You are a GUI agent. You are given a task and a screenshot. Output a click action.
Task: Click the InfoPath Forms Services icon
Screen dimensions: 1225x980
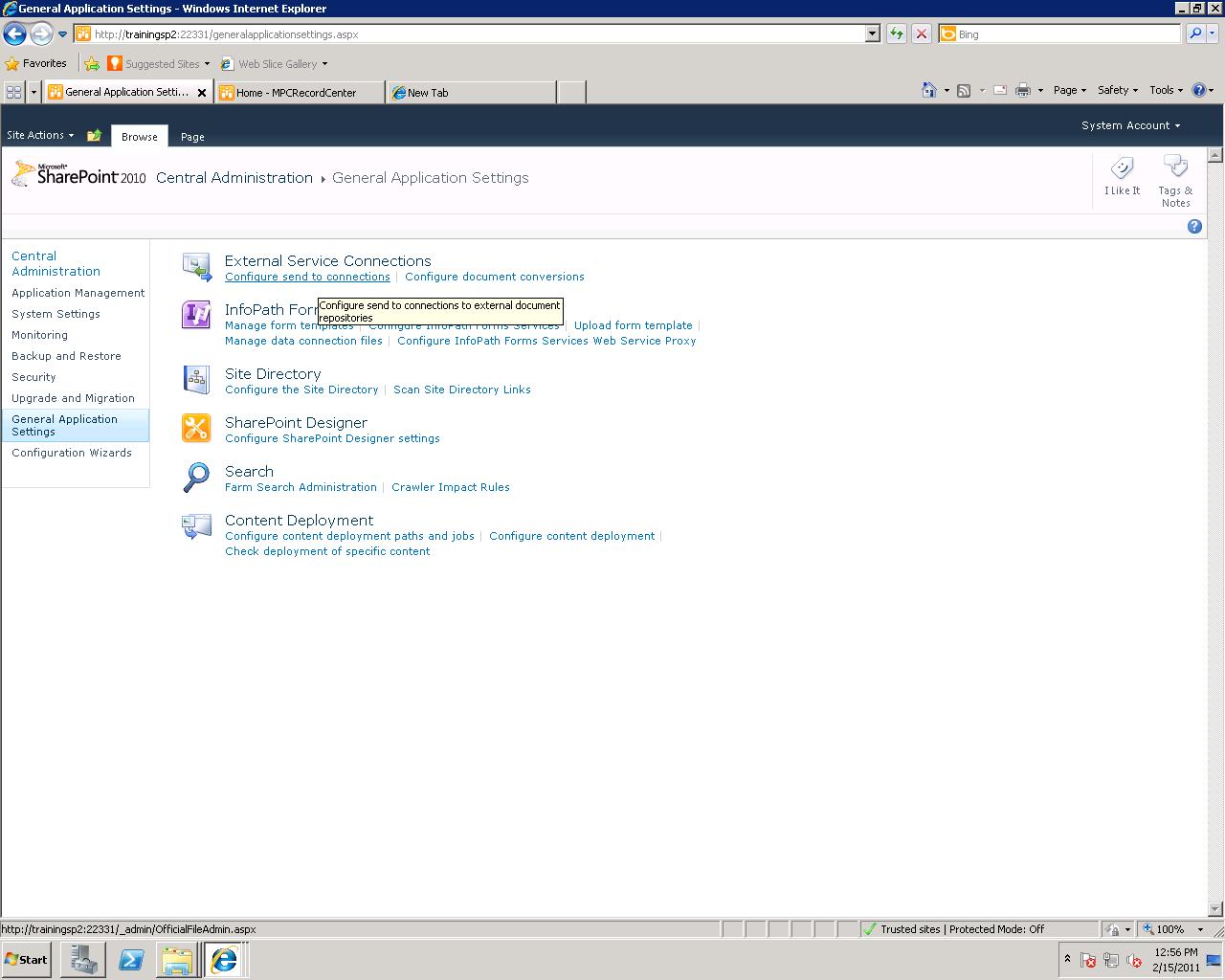(196, 315)
